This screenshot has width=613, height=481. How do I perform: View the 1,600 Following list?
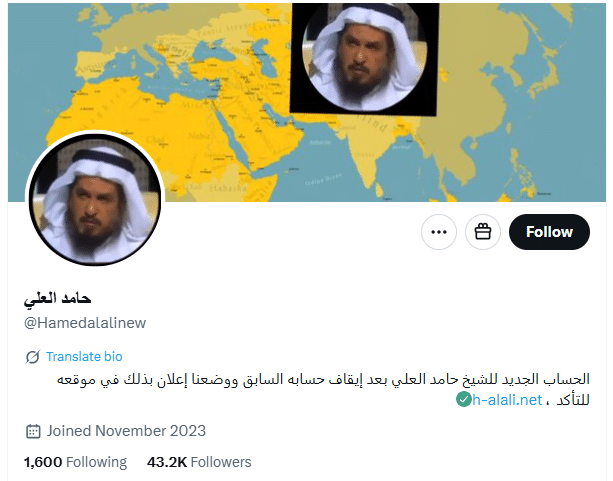(75, 462)
